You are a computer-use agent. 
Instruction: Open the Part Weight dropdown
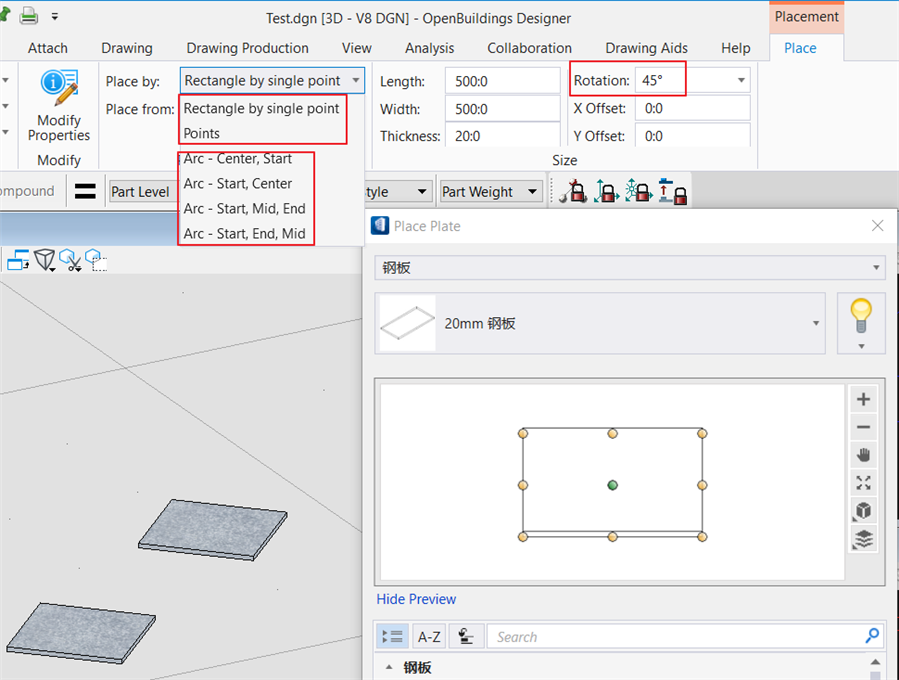(x=491, y=192)
